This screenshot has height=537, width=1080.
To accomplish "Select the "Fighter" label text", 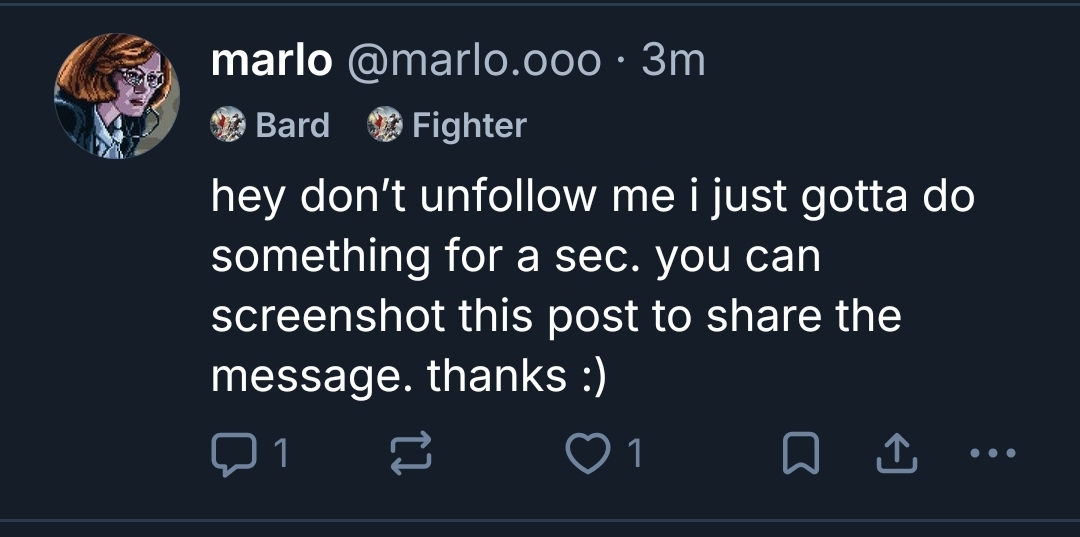I will coord(469,126).
